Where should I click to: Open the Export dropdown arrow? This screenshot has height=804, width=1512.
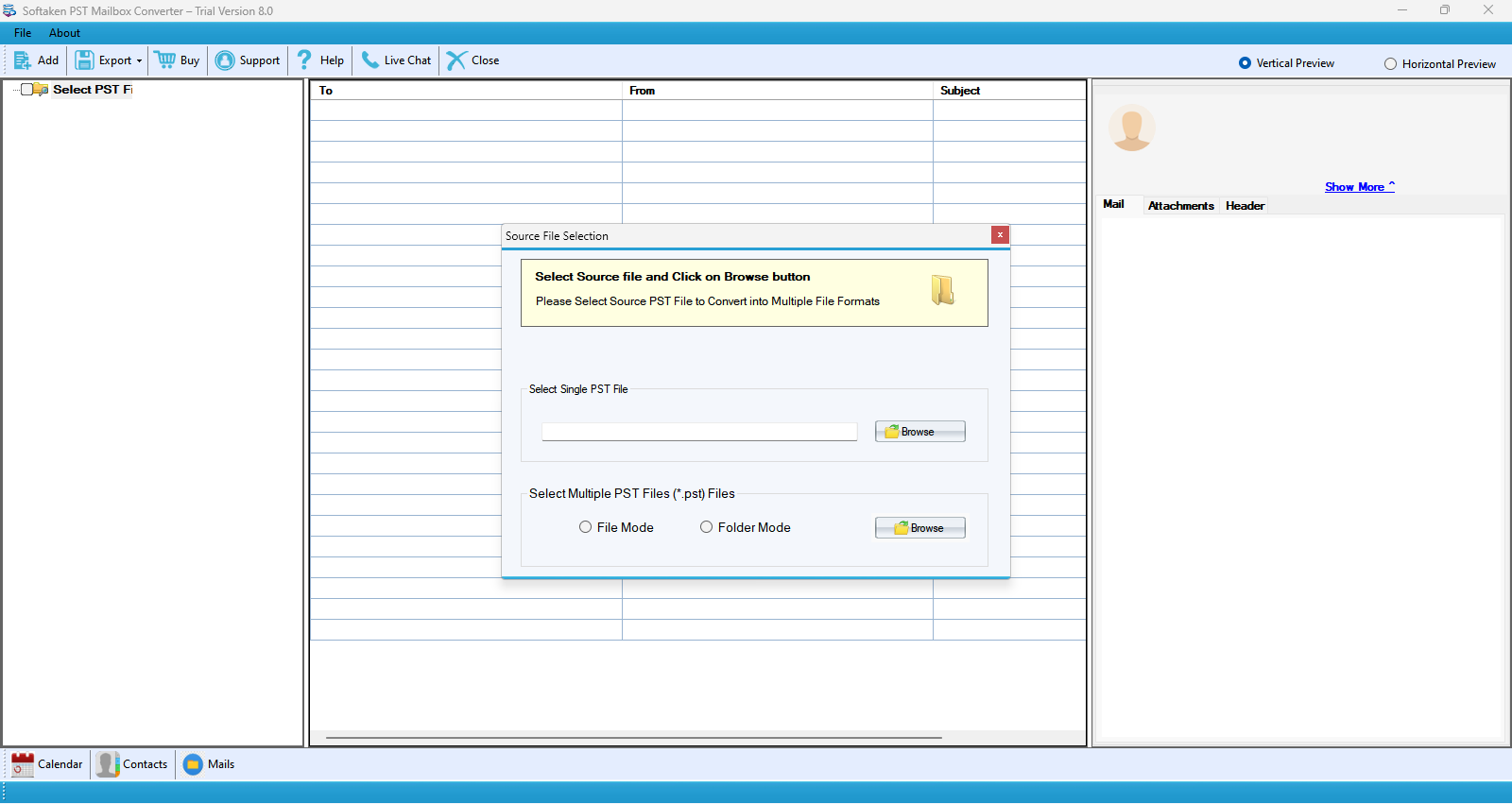pyautogui.click(x=139, y=60)
